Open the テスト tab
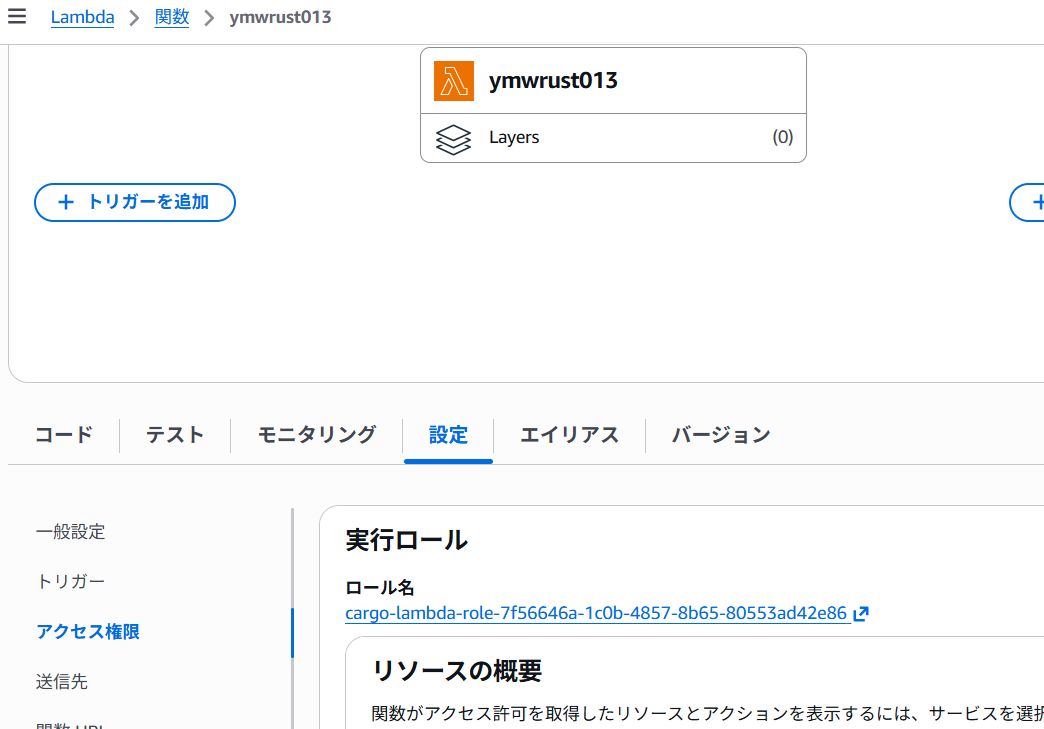 click(x=175, y=435)
